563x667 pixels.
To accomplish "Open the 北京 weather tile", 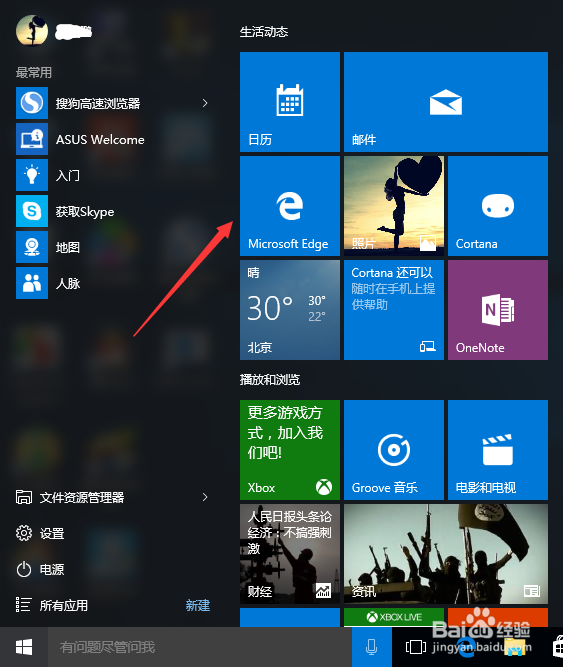I will [x=290, y=310].
